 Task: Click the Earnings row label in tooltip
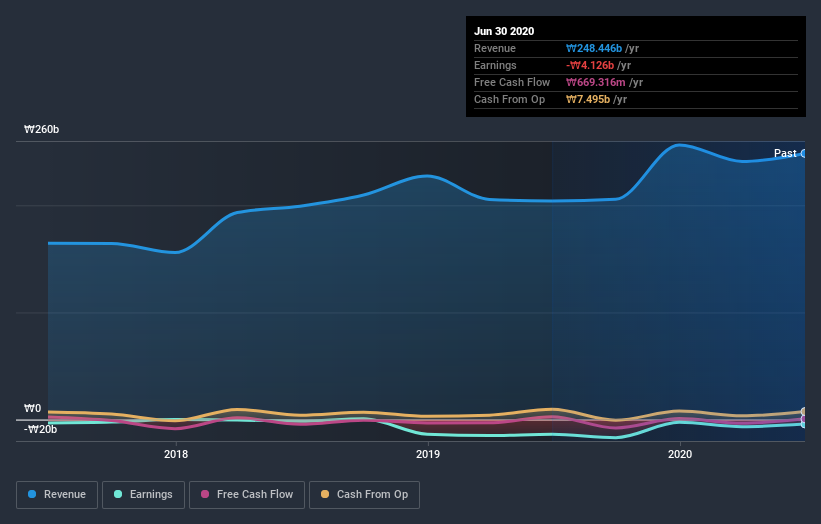495,65
